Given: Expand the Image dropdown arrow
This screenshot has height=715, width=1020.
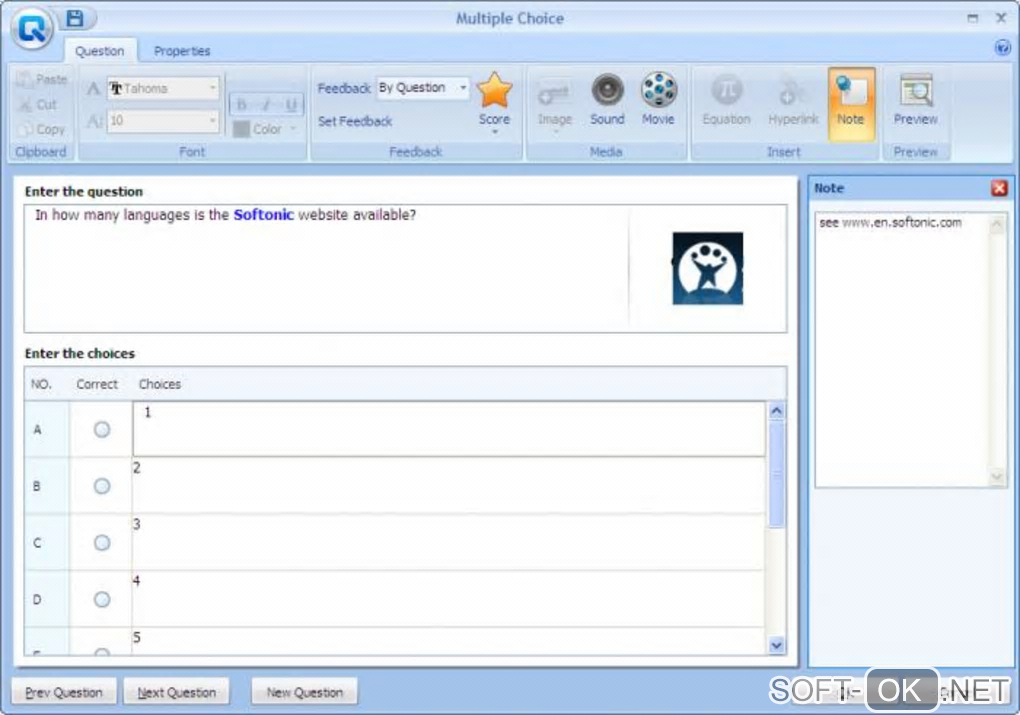Looking at the screenshot, I should pos(555,132).
